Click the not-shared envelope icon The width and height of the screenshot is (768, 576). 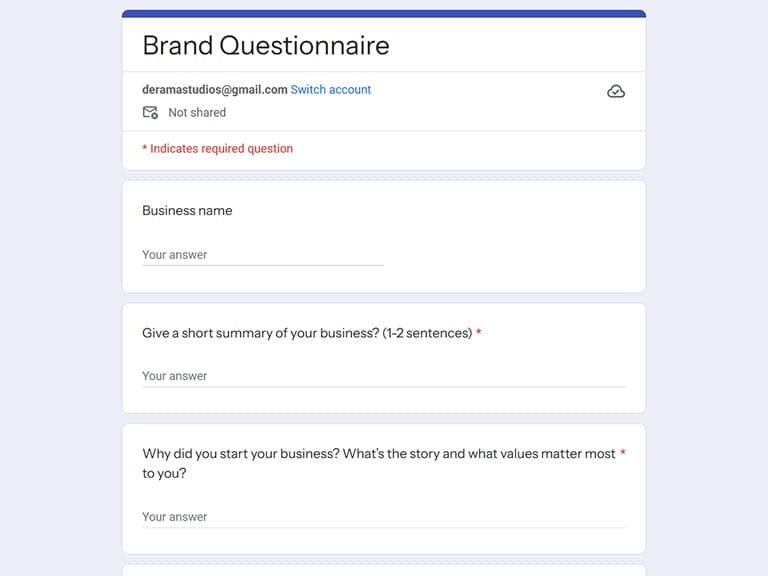click(x=150, y=113)
